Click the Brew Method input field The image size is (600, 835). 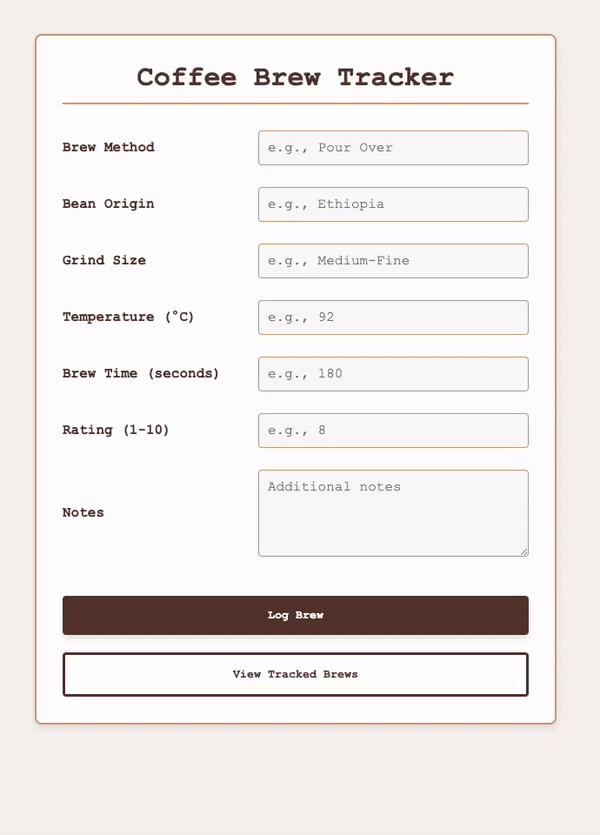tap(393, 148)
